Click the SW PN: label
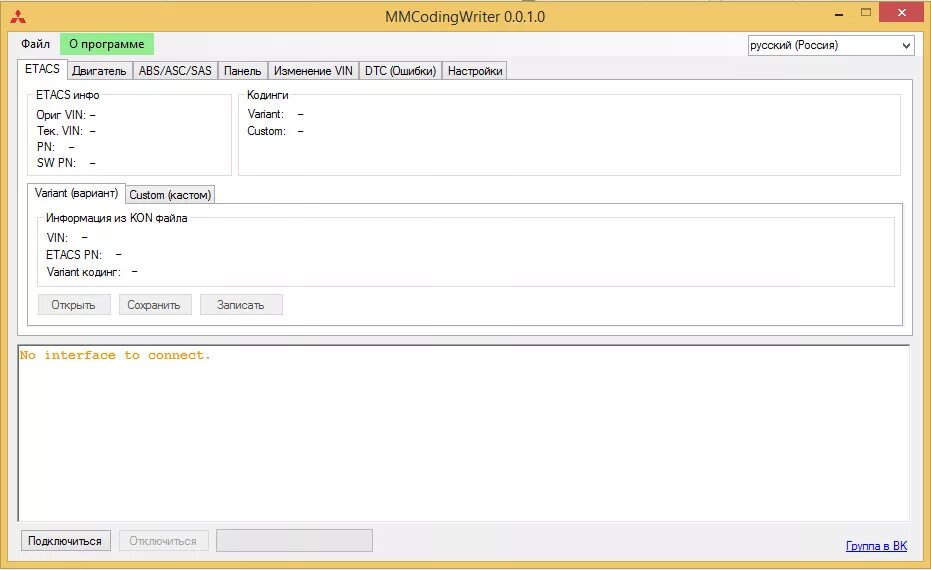 coord(56,163)
